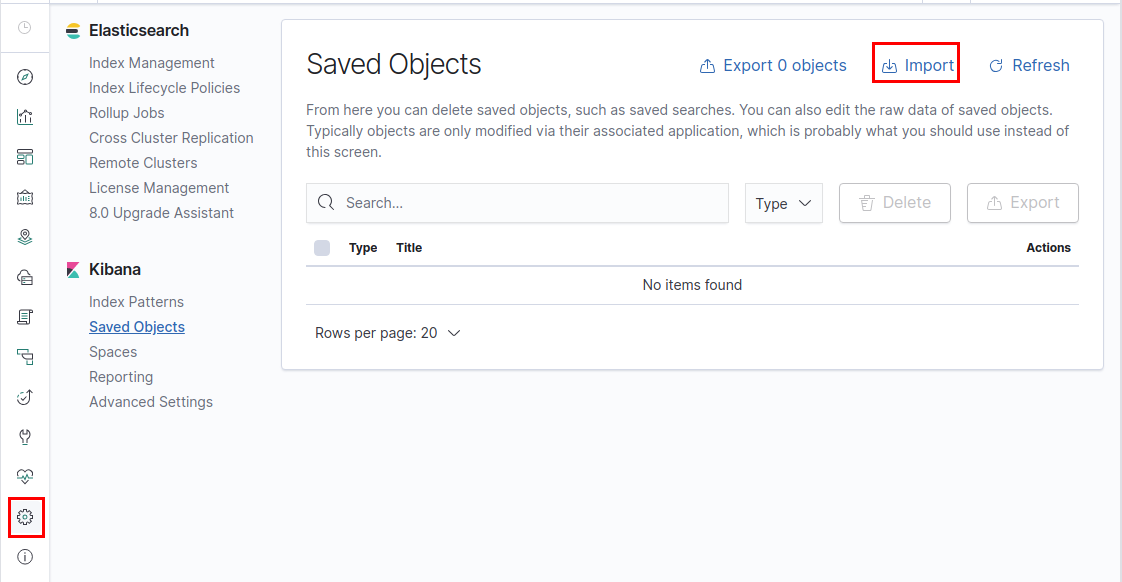Screen dimensions: 1122x582
Task: Click the Elasticsearch section heading
Action: (x=139, y=31)
